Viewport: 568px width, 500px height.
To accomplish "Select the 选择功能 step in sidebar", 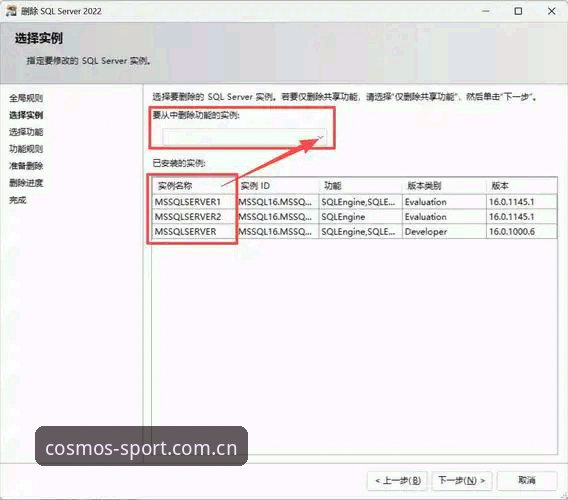I will pos(26,132).
